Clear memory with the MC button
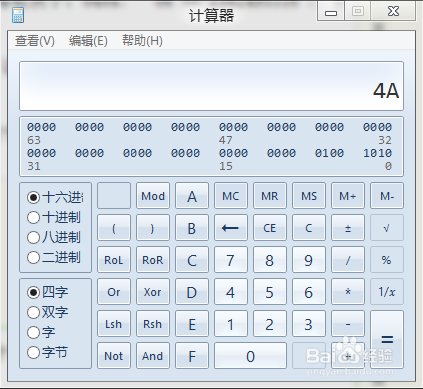Screen dimensions: 423x389 click(x=231, y=196)
